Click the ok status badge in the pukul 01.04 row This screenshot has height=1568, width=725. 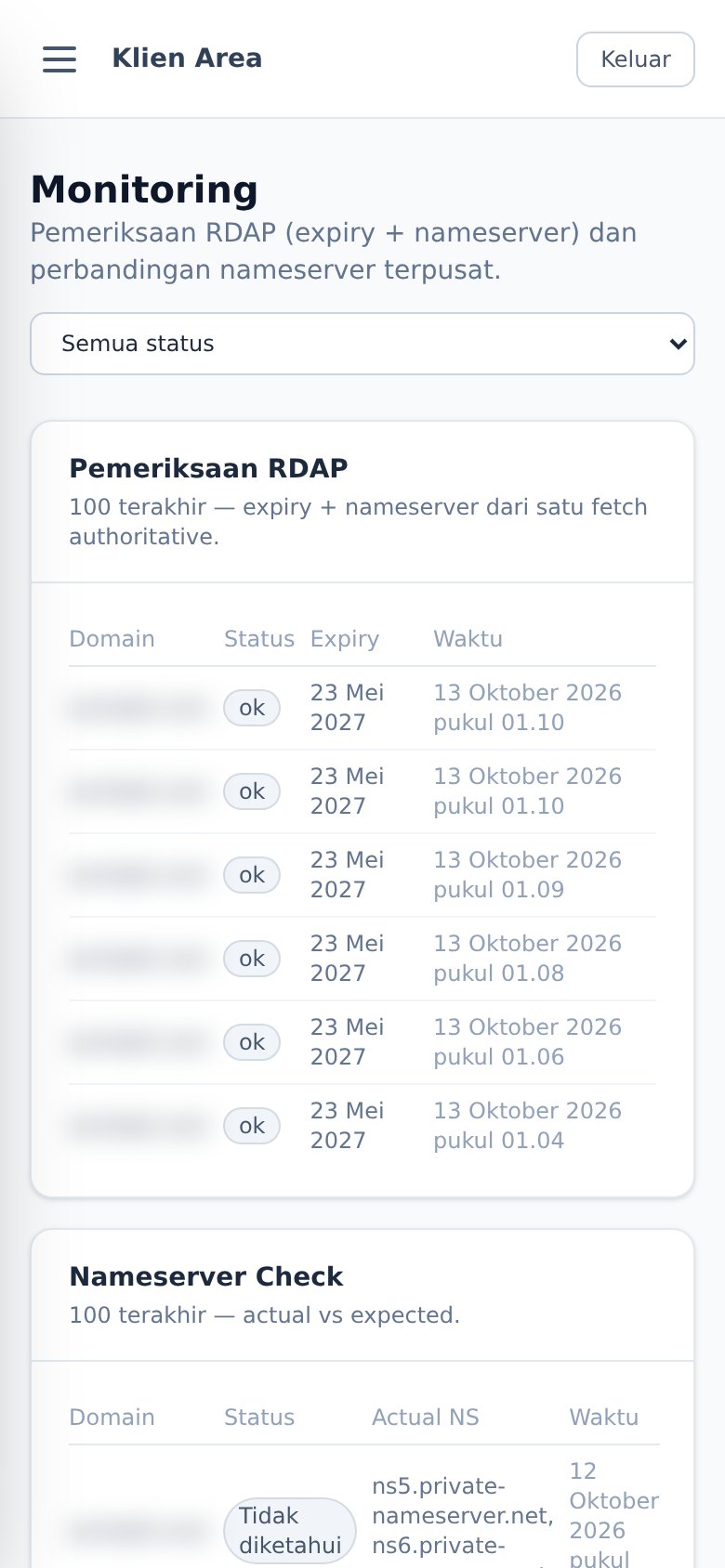[x=252, y=1126]
